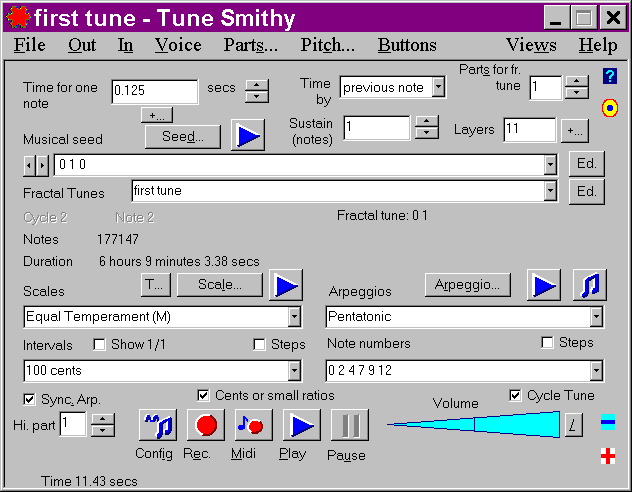Click the Tune Smithy title bar logo
632x492 pixels.
pos(18,17)
